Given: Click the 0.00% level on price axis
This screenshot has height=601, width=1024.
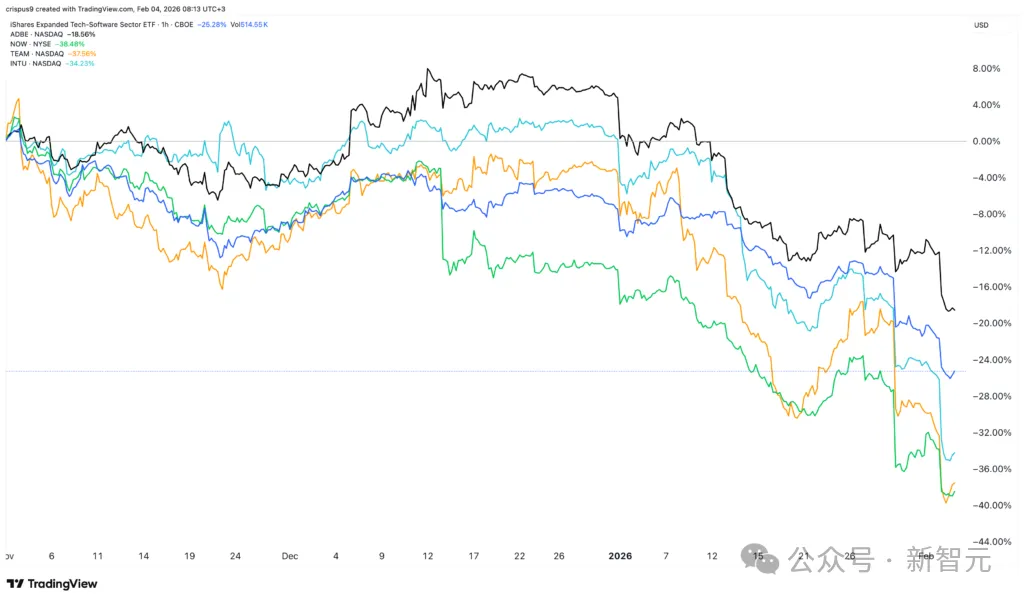Looking at the screenshot, I should [986, 141].
